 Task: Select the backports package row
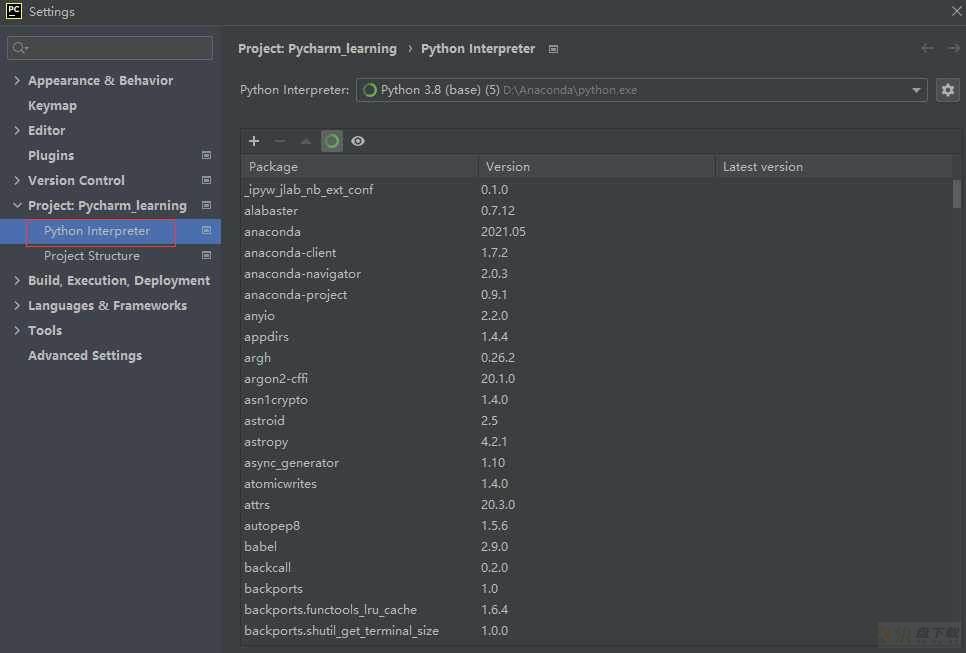coord(596,588)
